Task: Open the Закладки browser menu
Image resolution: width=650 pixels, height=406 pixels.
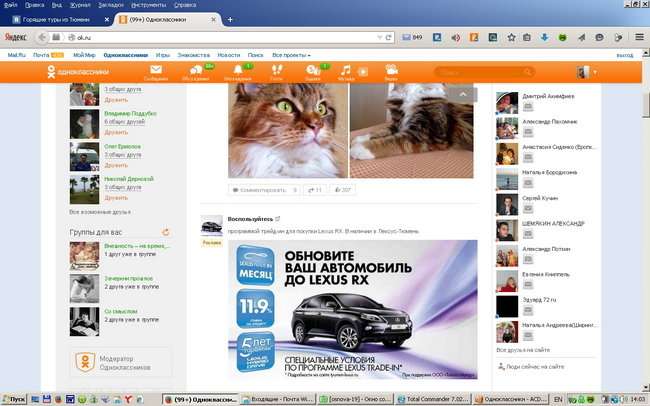Action: pyautogui.click(x=111, y=5)
